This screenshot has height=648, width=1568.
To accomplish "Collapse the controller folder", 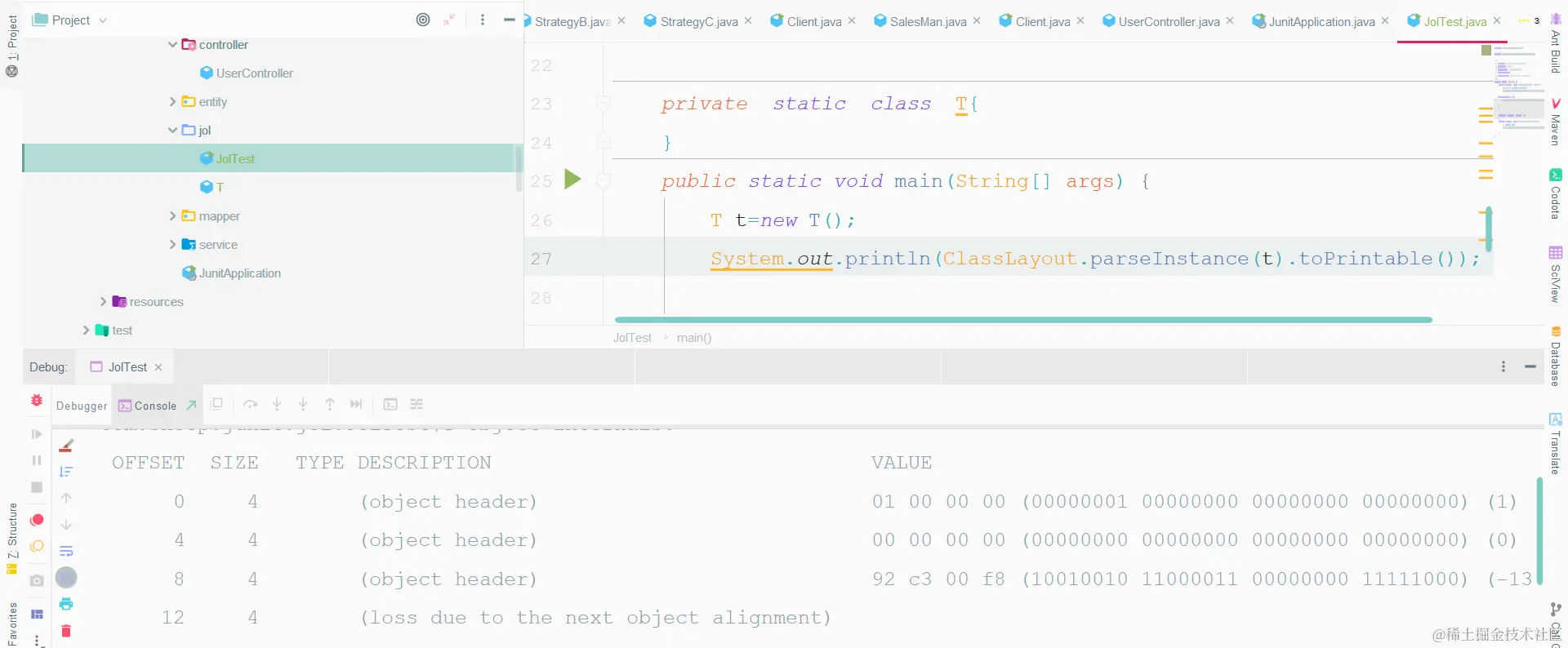I will point(172,45).
